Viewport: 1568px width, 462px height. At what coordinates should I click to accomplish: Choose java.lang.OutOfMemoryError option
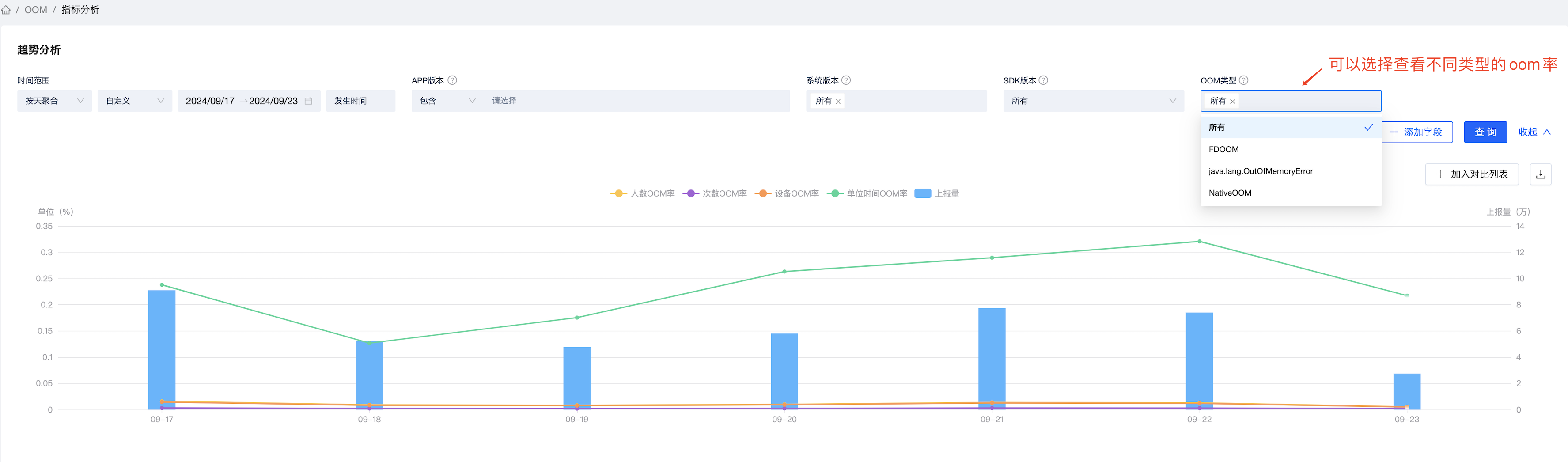(1291, 172)
